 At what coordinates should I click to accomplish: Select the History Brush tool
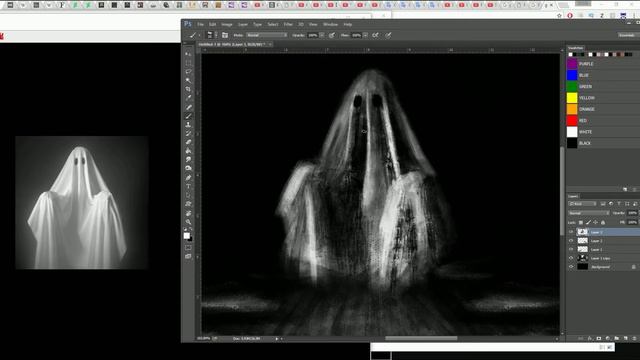(188, 133)
